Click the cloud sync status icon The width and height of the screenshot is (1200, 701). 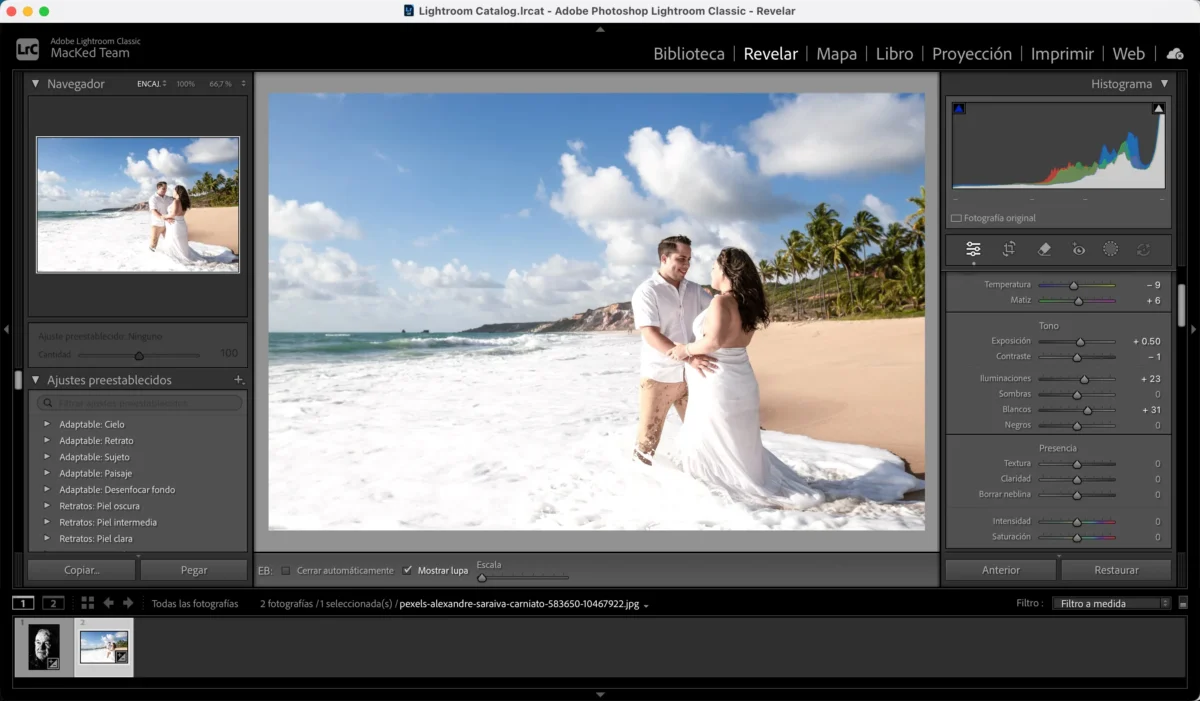1175,54
